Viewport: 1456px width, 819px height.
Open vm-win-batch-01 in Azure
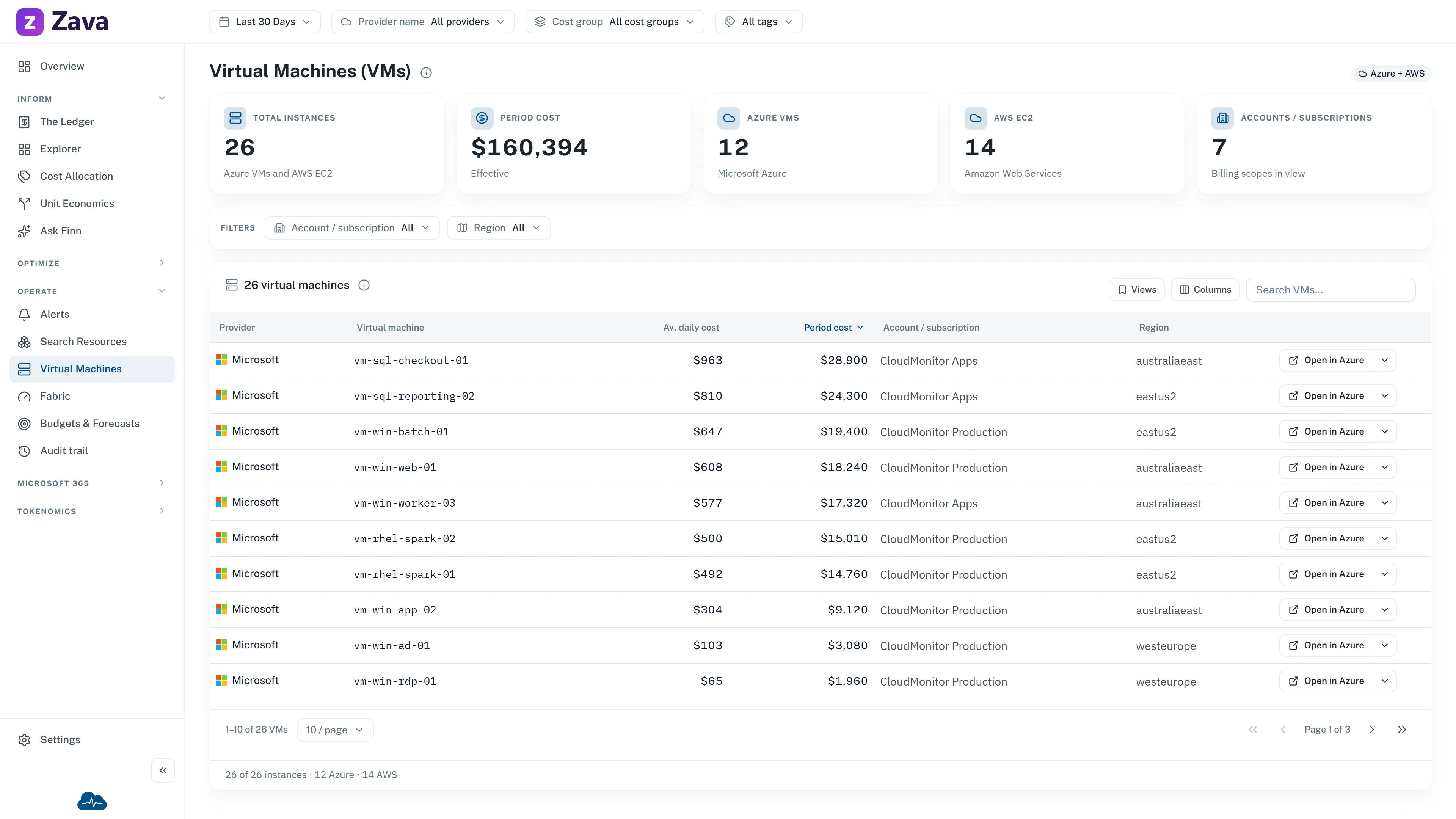(x=1326, y=431)
